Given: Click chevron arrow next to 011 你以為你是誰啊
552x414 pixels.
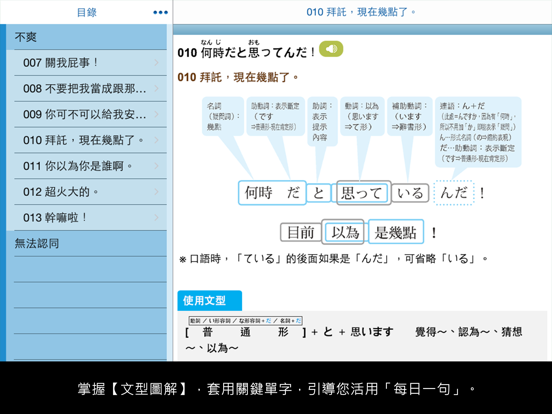Looking at the screenshot, I should [x=157, y=166].
